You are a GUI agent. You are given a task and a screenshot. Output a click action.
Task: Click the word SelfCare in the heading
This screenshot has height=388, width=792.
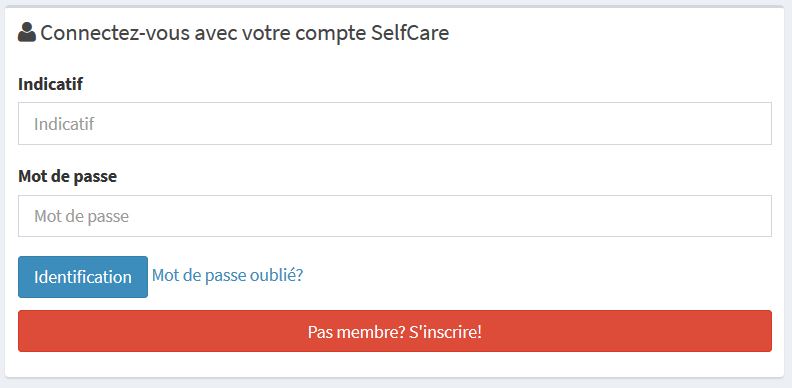pyautogui.click(x=410, y=33)
